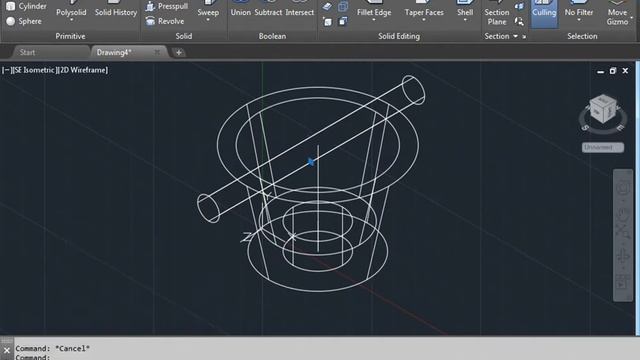Viewport: 640px width, 360px height.
Task: Activate the Revolve tool
Action: click(165, 21)
